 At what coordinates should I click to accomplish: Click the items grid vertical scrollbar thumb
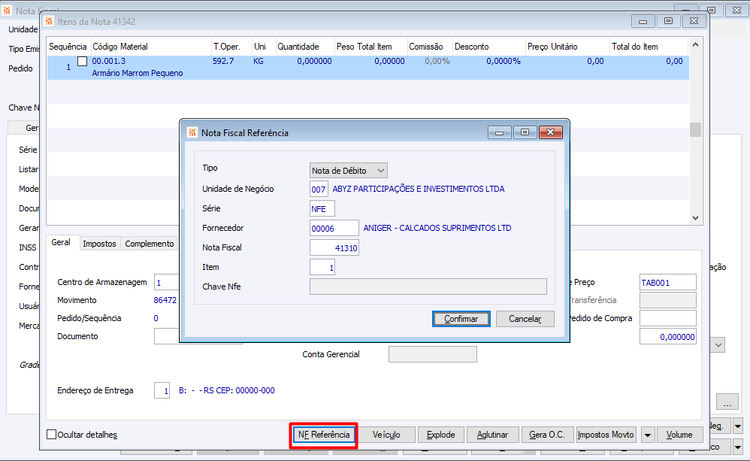[695, 130]
